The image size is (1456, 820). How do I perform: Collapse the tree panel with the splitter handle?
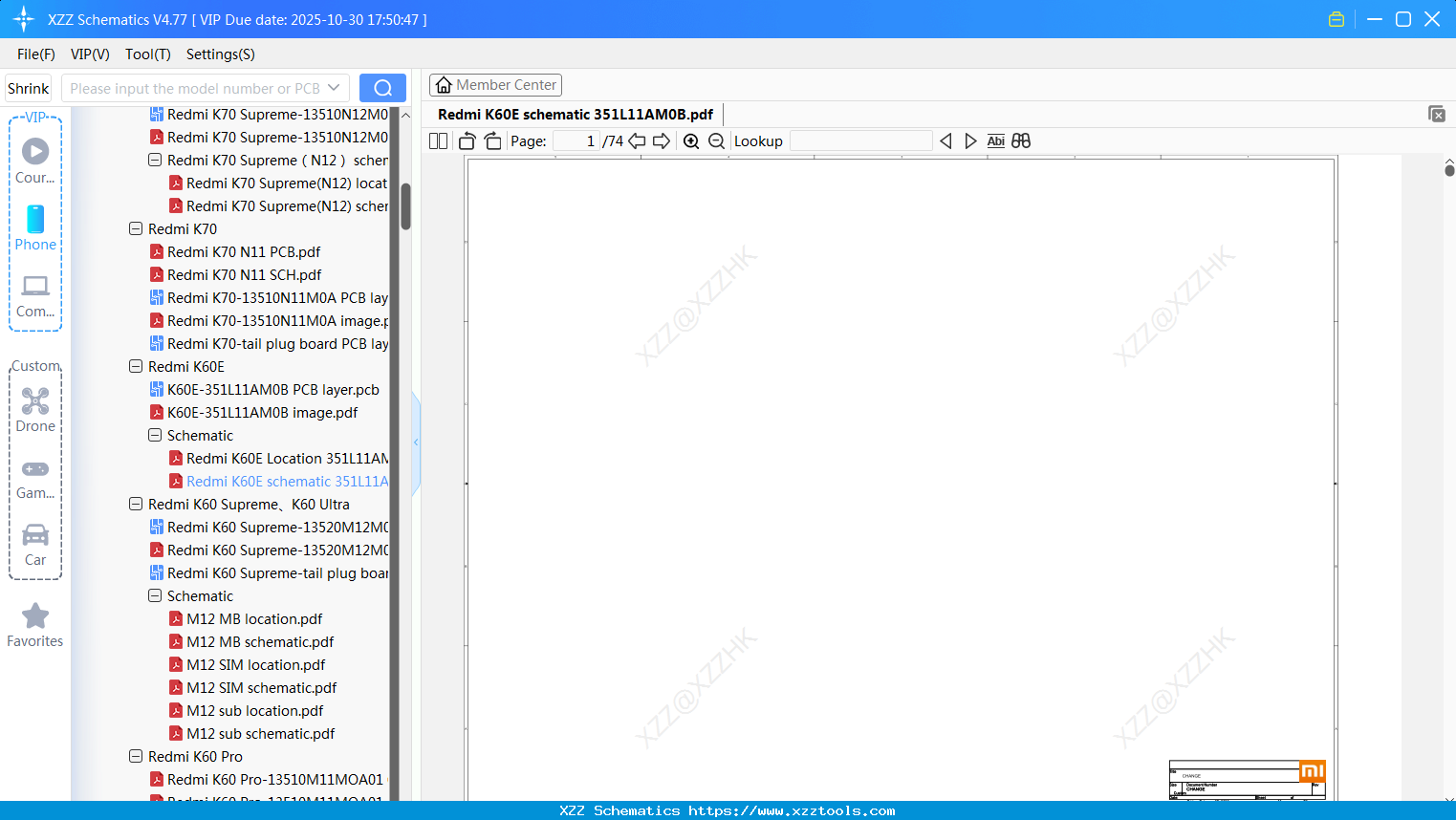[416, 442]
